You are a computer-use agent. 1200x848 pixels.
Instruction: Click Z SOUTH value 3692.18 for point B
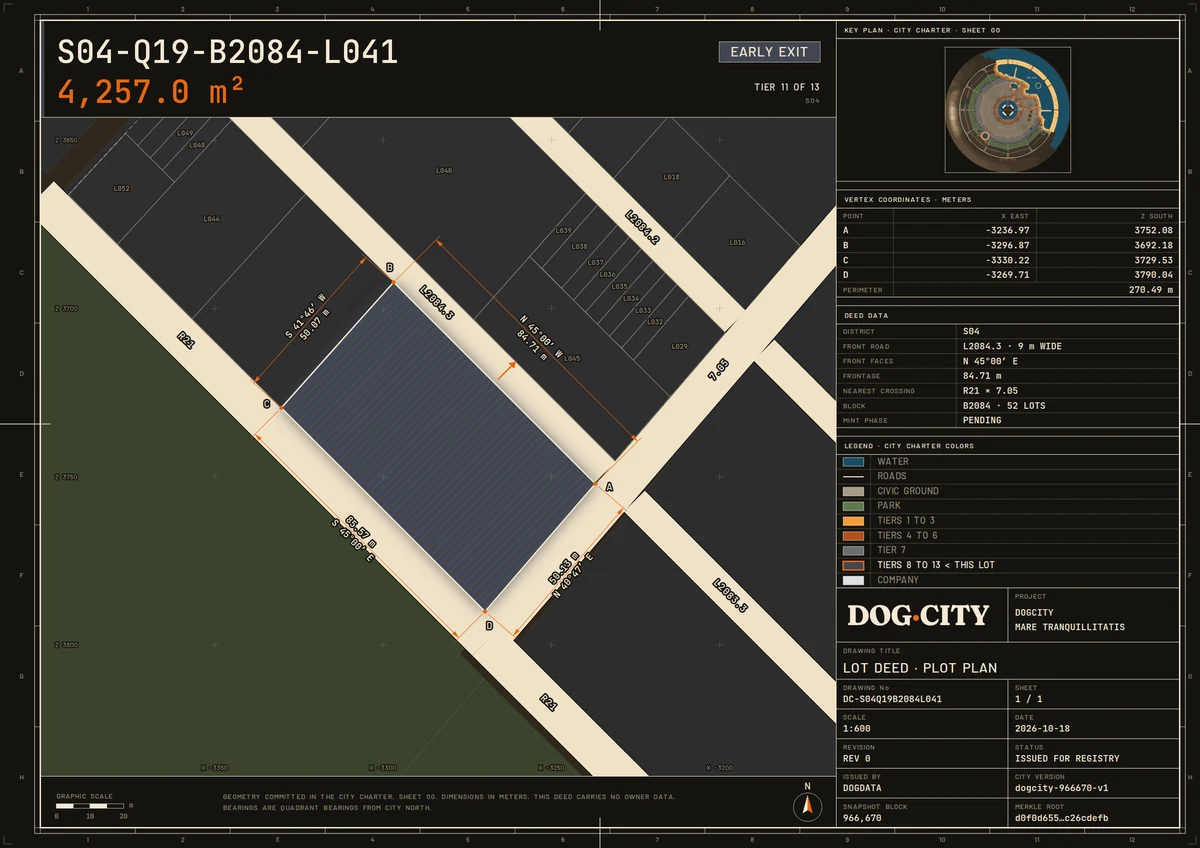pos(1152,245)
